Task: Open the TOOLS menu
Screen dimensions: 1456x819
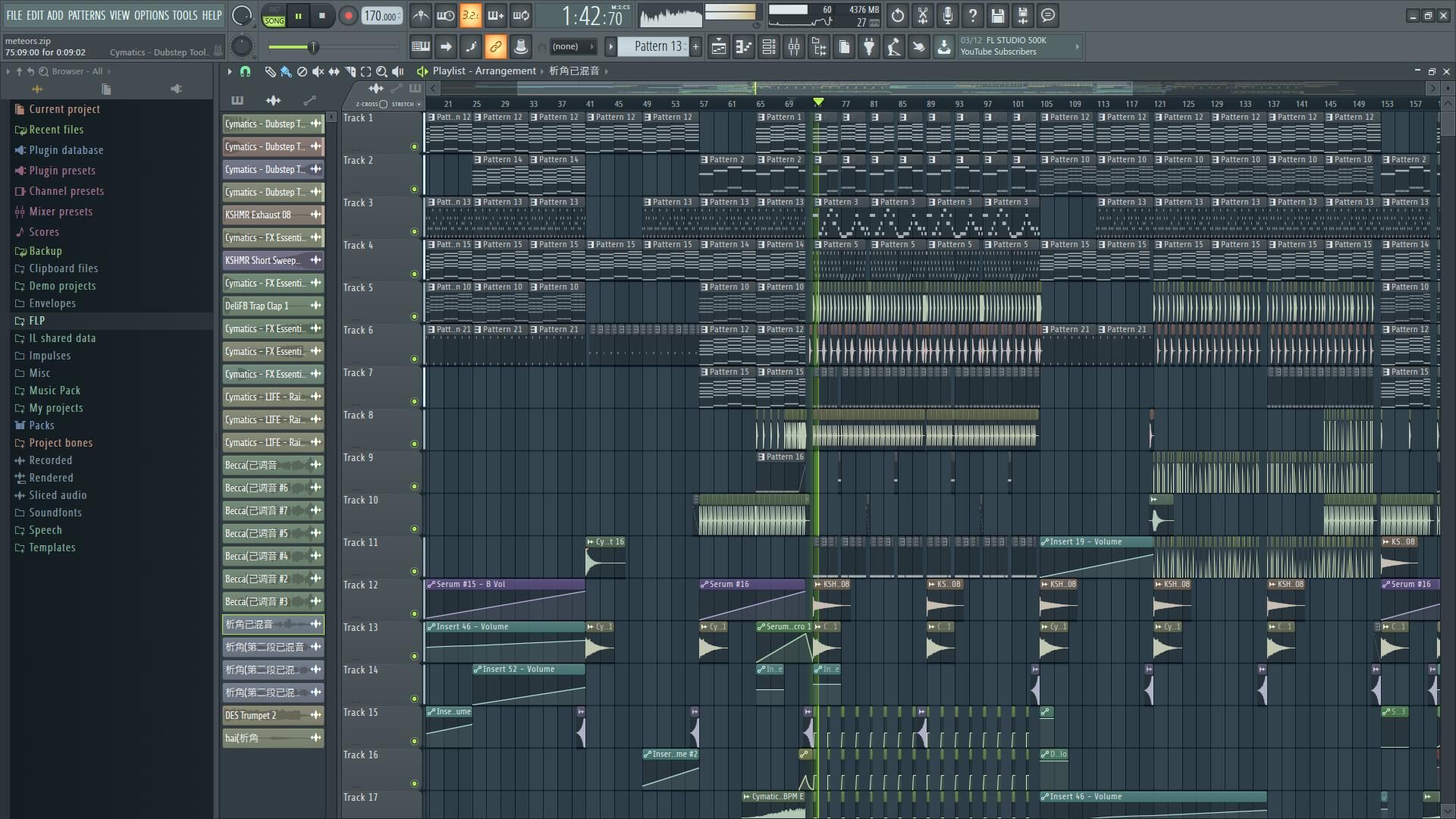Action: tap(184, 15)
